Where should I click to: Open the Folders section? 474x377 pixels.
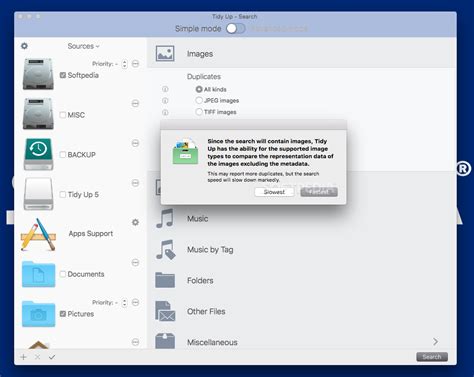click(302, 280)
